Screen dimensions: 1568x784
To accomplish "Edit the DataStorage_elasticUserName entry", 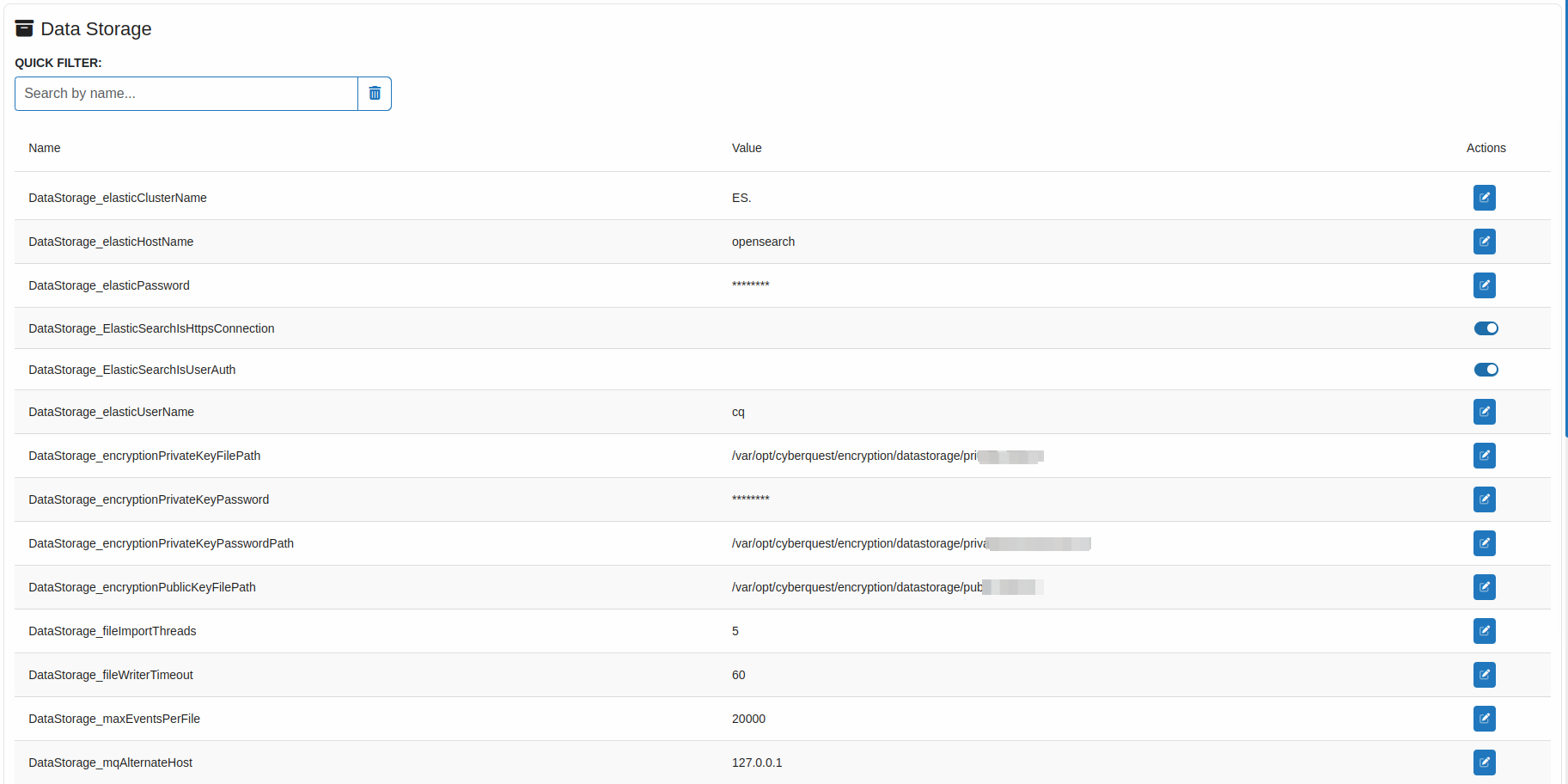I will tap(1484, 412).
